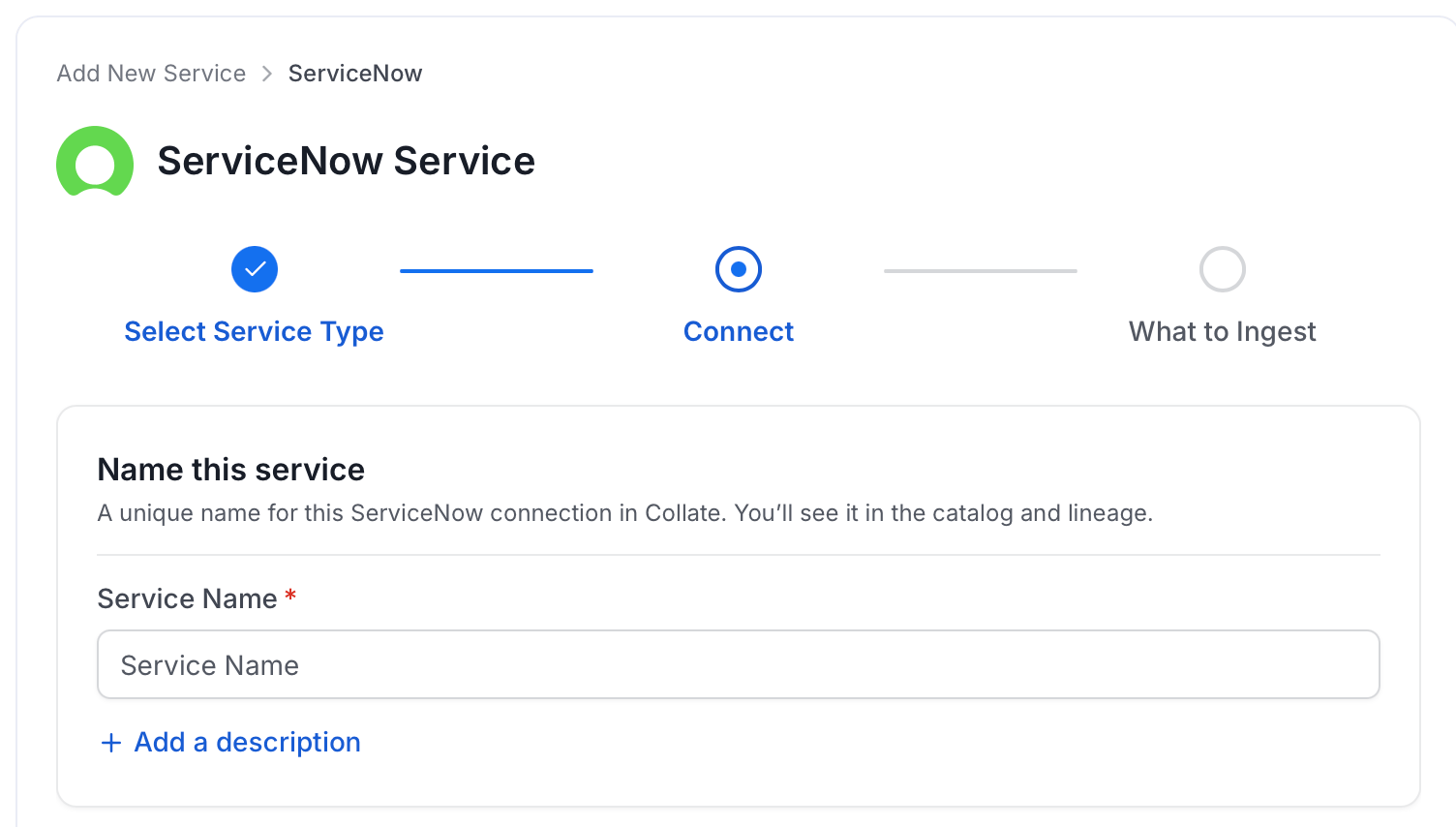Open the What to Ingest step label
The image size is (1456, 827).
[x=1223, y=332]
